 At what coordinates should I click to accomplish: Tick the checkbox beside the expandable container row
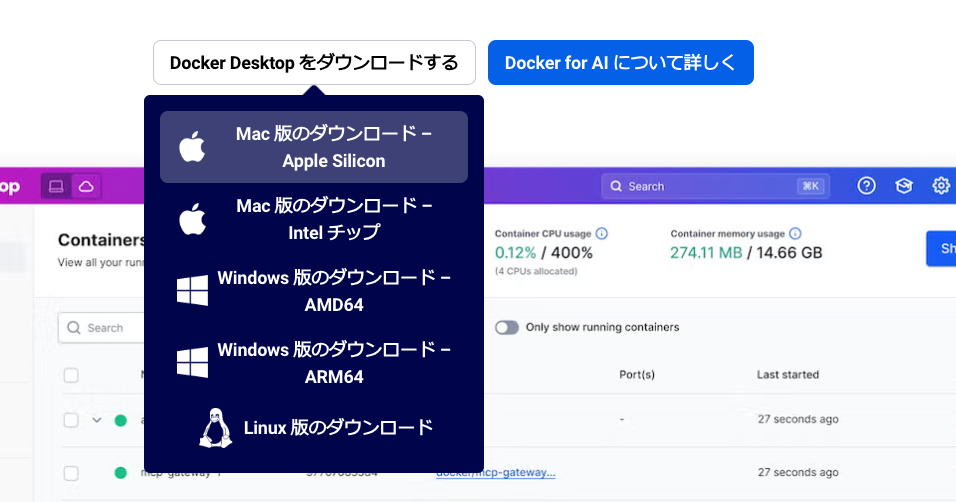tap(71, 420)
